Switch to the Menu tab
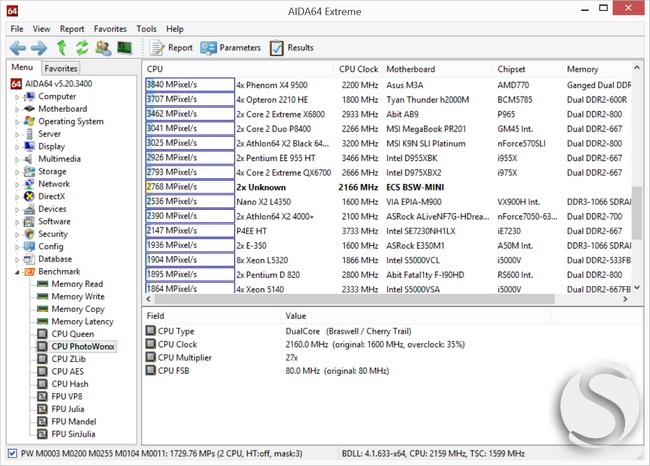The image size is (650, 466). tap(22, 67)
